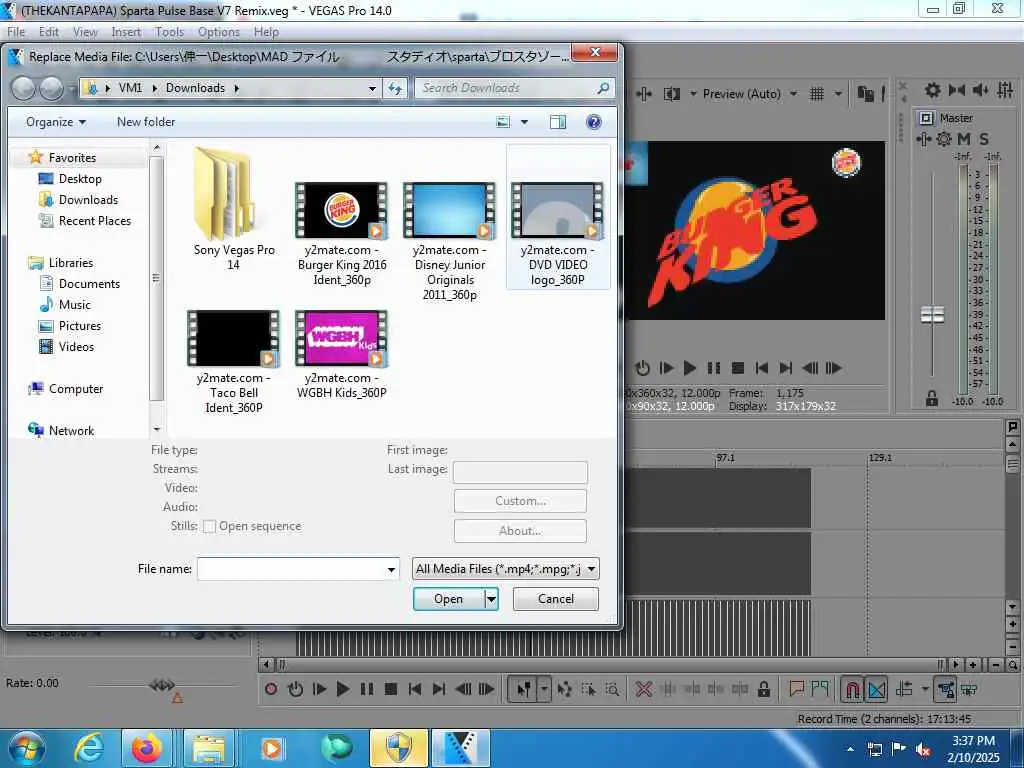Click the Cancel button in dialog
This screenshot has width=1024, height=768.
click(556, 599)
